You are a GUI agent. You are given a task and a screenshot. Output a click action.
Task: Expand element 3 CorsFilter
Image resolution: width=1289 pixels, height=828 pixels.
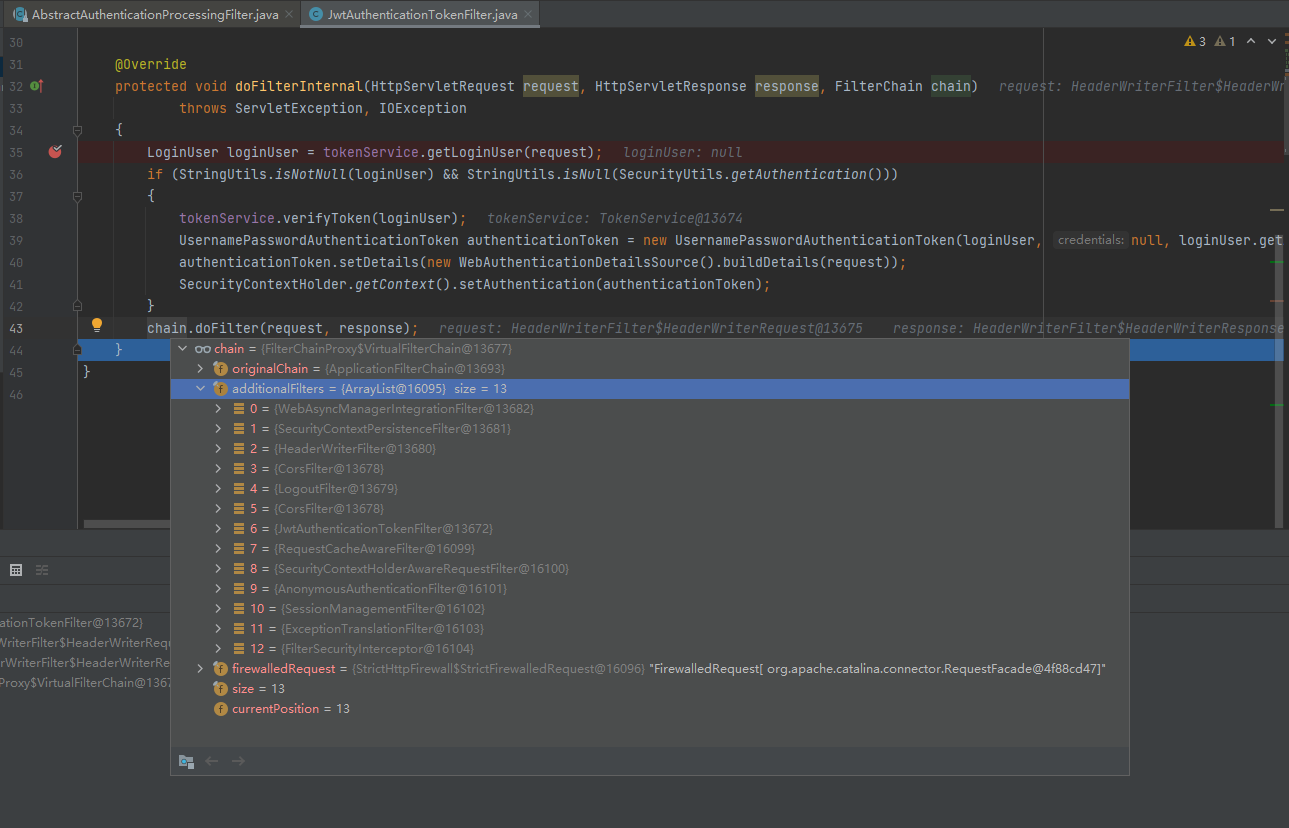218,469
